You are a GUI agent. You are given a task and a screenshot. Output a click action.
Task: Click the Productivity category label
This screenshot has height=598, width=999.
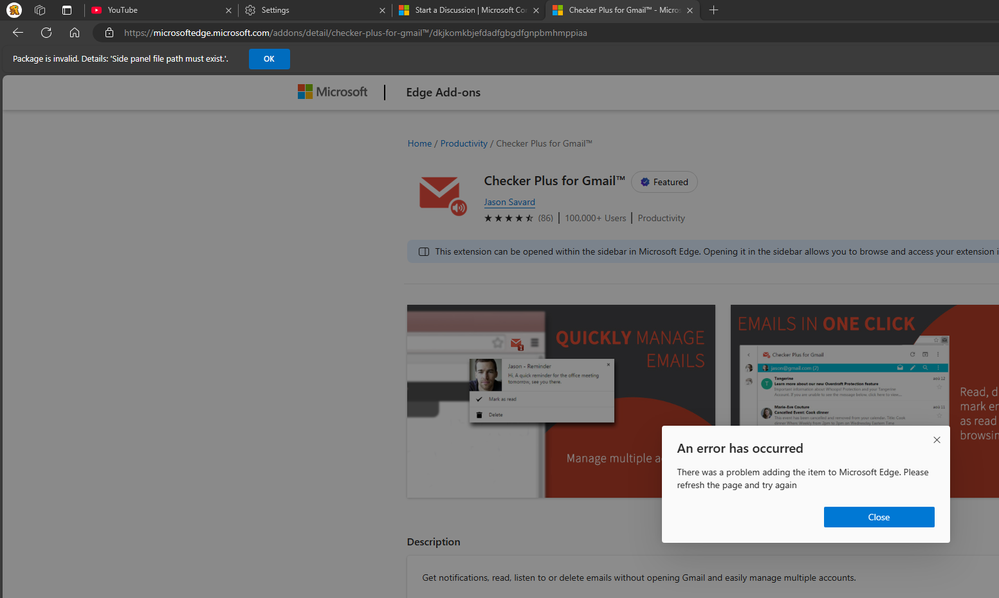(661, 218)
